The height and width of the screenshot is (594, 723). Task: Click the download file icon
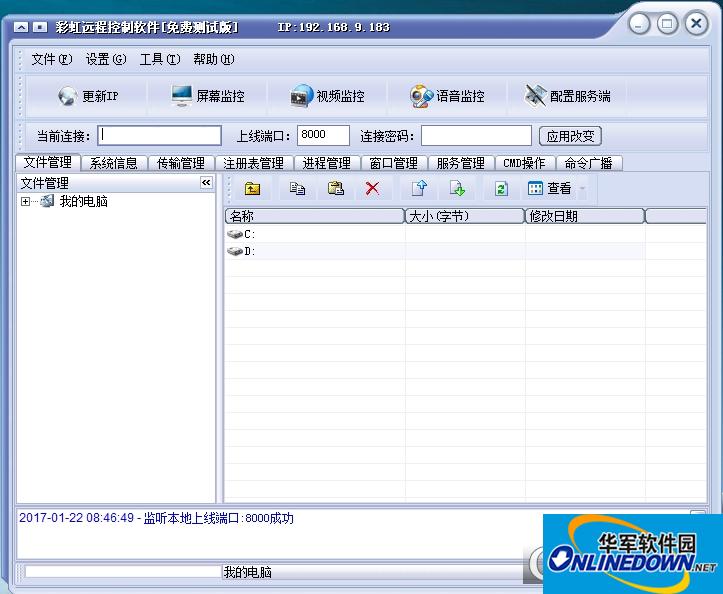click(x=457, y=189)
